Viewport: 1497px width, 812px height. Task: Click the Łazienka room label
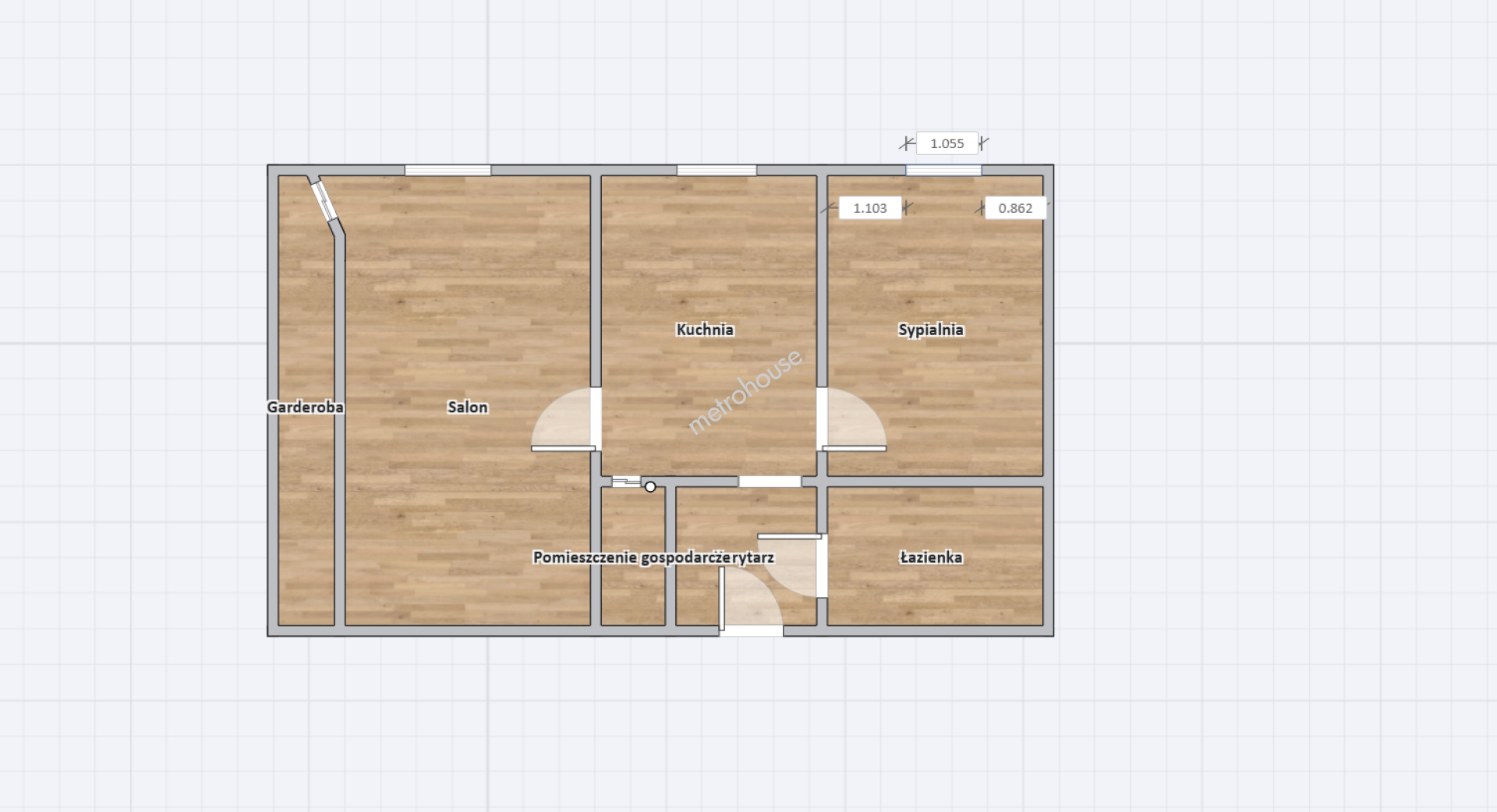pos(930,557)
